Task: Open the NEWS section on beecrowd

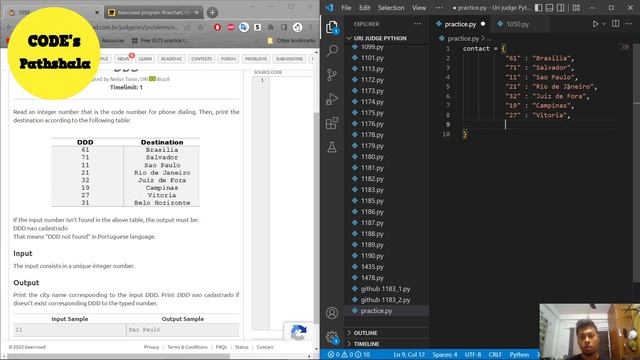Action: click(x=123, y=59)
